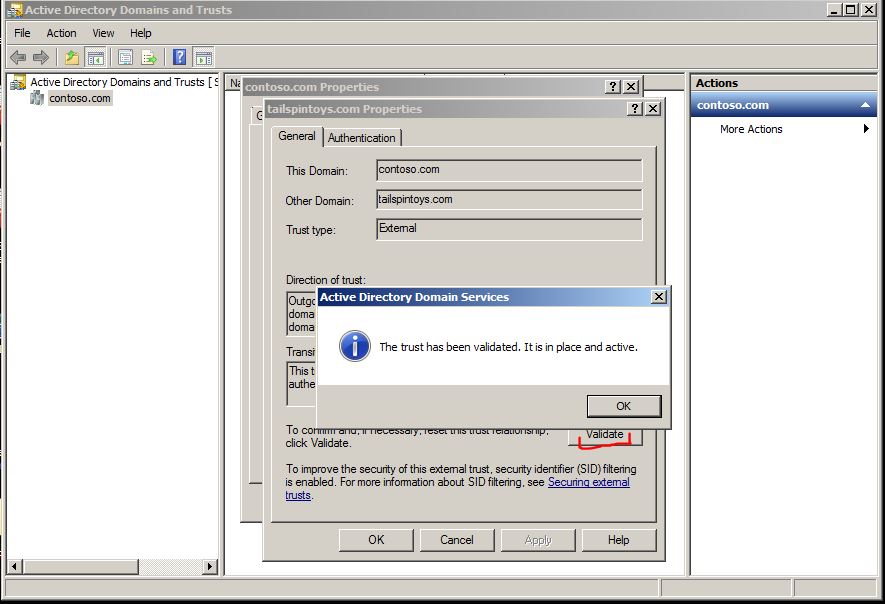
Task: Click the Forward arrow toolbar icon
Action: pos(41,57)
